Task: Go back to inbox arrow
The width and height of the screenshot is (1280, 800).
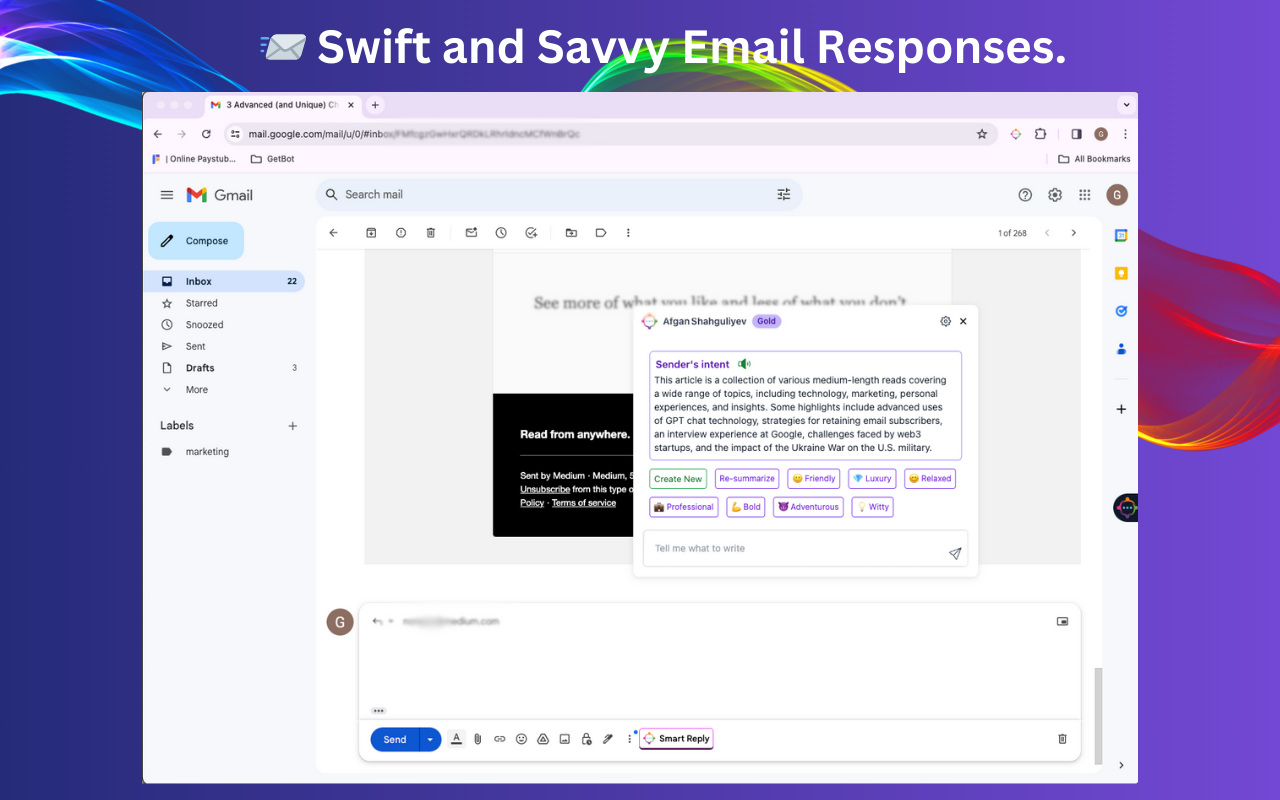Action: point(334,233)
